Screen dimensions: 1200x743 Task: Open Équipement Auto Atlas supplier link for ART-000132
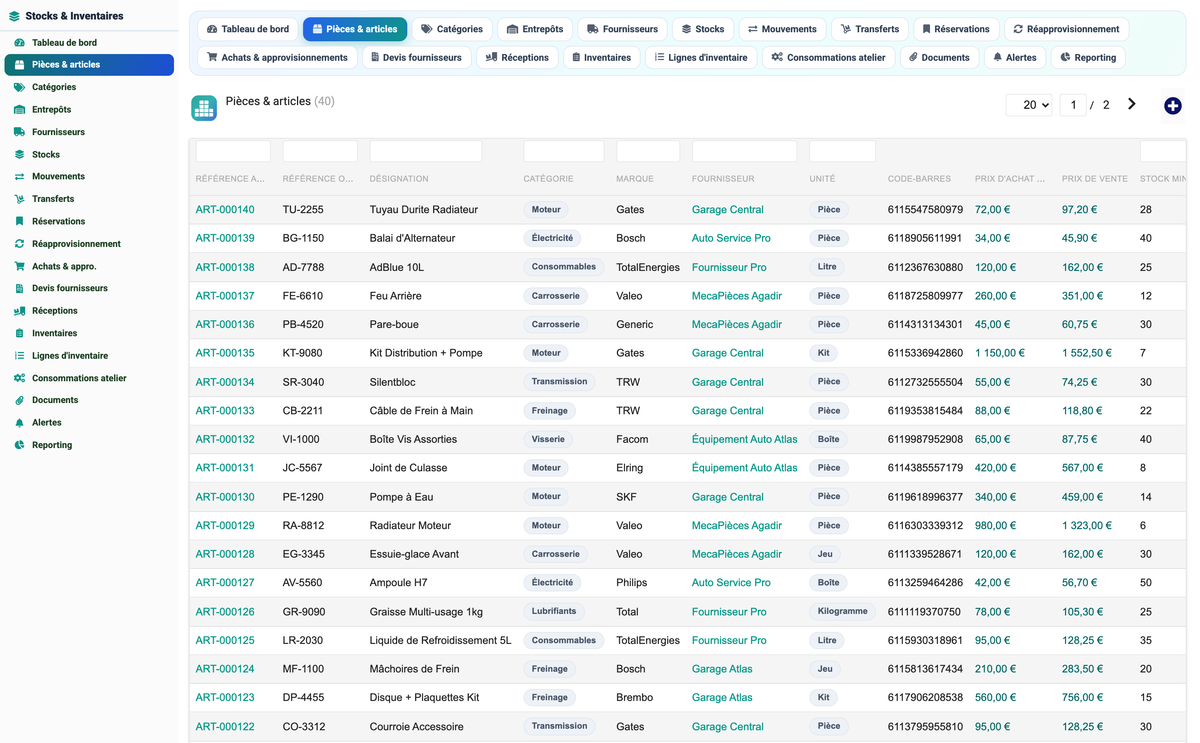745,439
